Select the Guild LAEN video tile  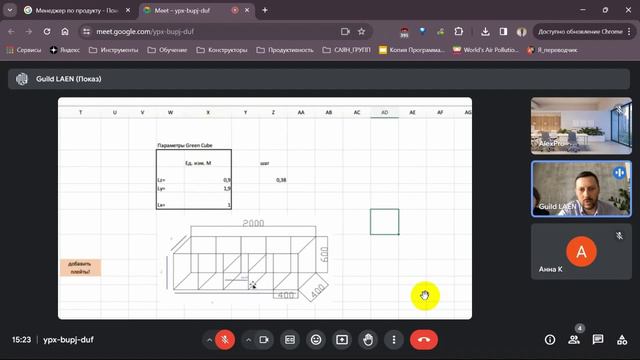(x=581, y=189)
